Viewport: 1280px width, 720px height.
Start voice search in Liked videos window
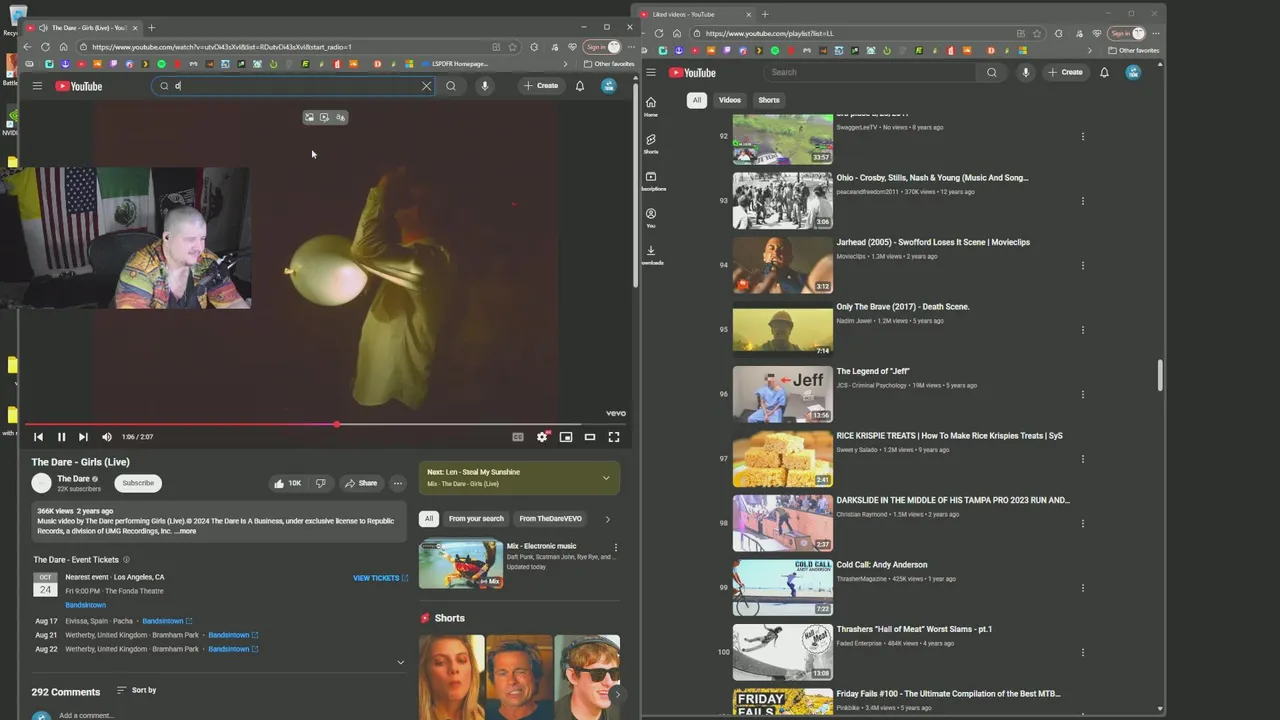point(1025,72)
